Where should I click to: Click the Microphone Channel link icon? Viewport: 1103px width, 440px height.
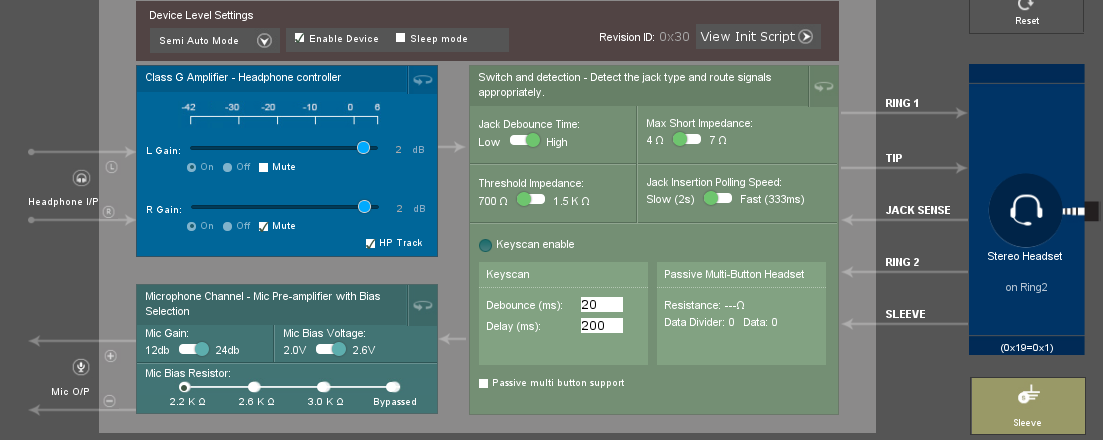point(422,304)
